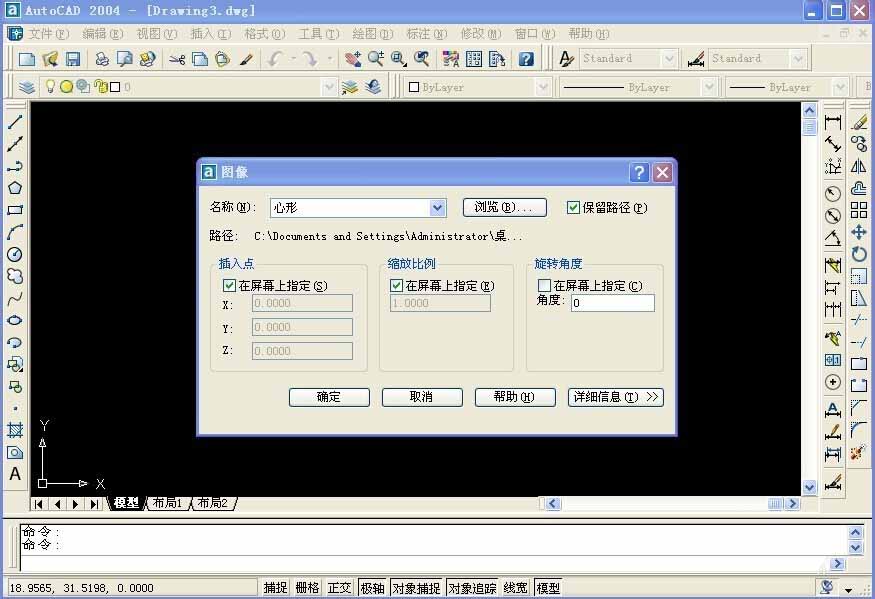This screenshot has height=599, width=875.
Task: Select the Circle draw tool
Action: click(x=15, y=255)
